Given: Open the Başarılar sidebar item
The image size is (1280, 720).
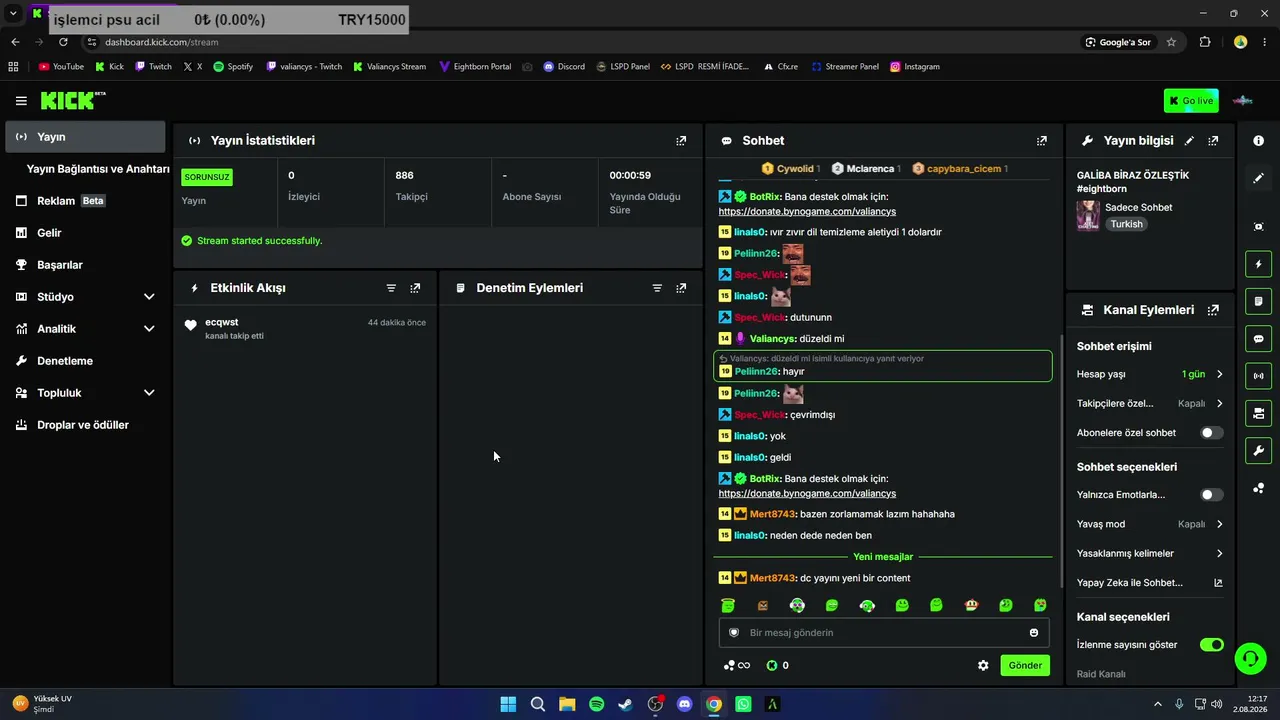Looking at the screenshot, I should point(85,265).
